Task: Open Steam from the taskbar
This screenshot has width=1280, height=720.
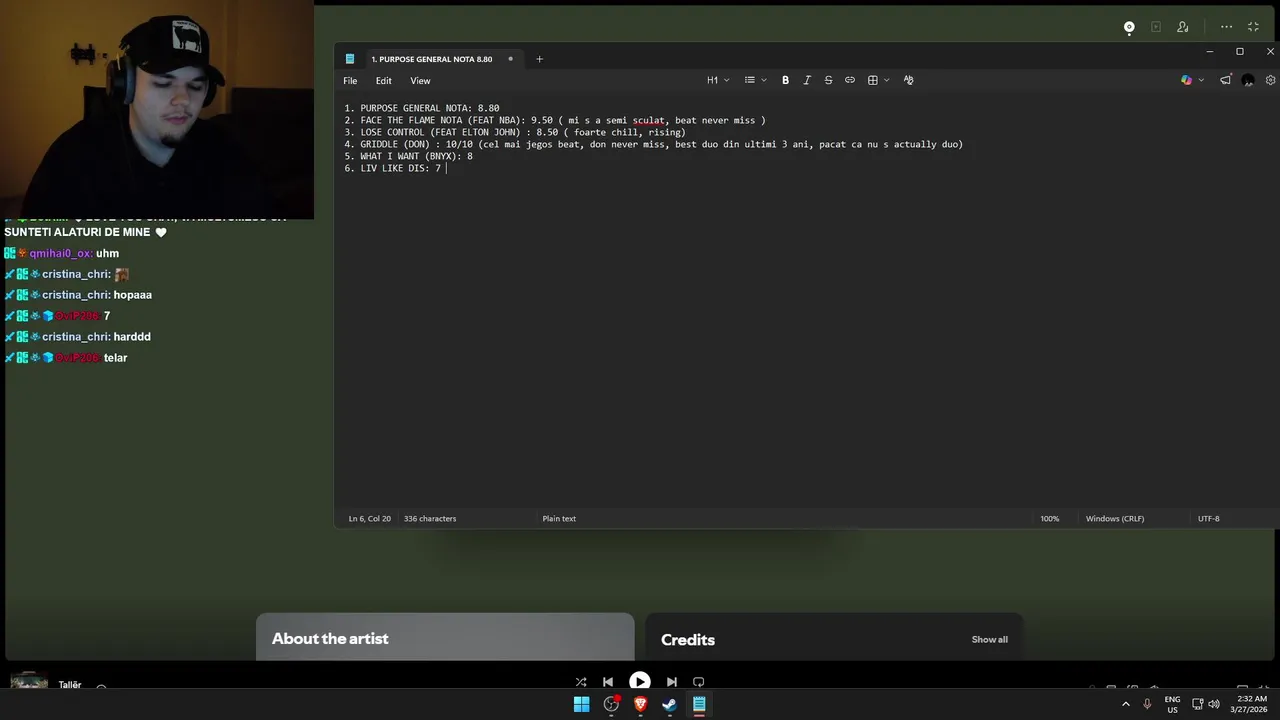Action: [x=669, y=704]
